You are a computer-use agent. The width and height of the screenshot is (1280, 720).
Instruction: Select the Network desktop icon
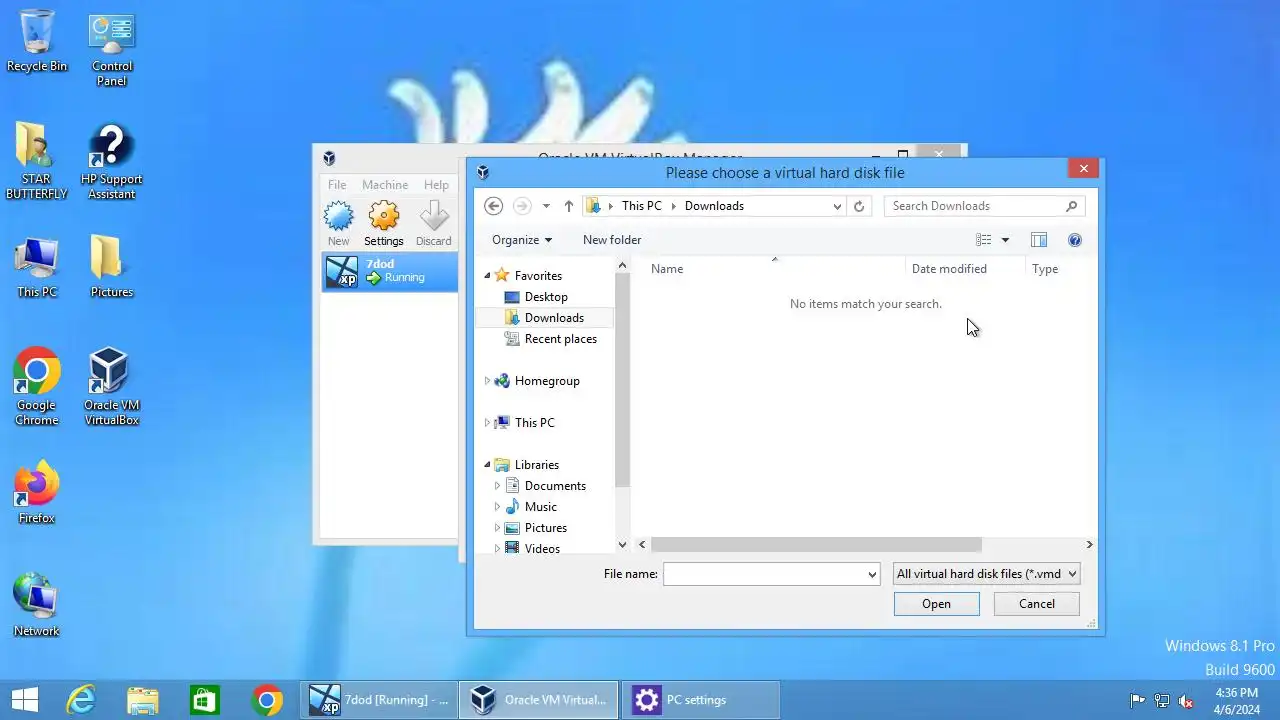pos(37,605)
